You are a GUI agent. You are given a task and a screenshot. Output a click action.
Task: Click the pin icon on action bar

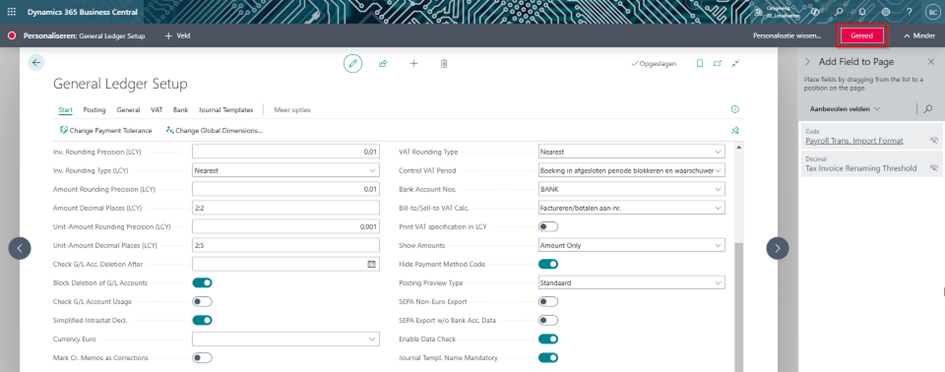735,130
